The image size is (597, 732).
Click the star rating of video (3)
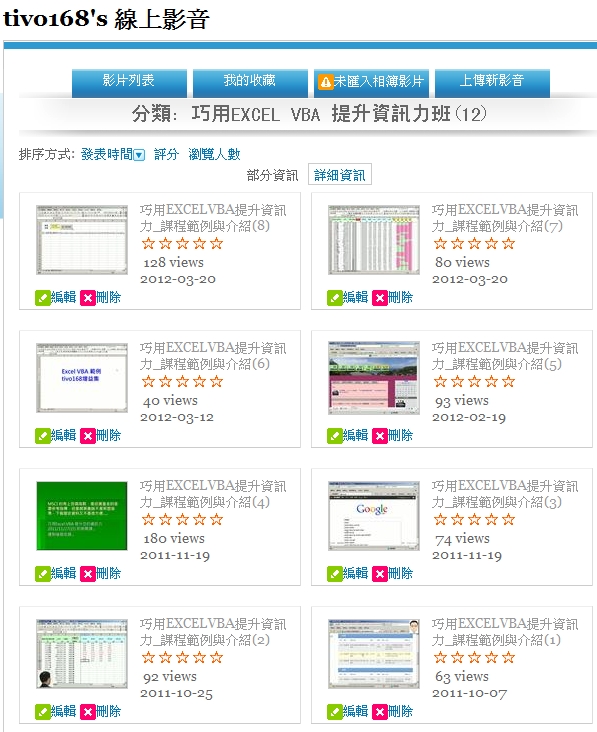(x=474, y=519)
